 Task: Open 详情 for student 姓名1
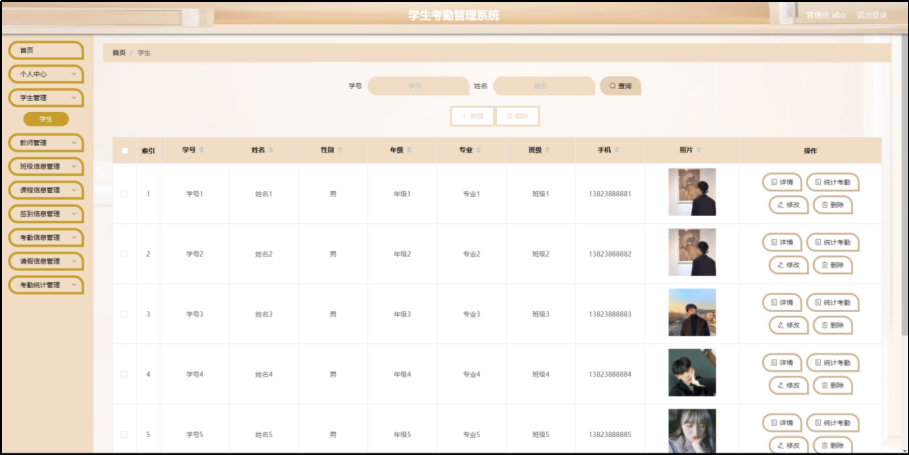(781, 182)
